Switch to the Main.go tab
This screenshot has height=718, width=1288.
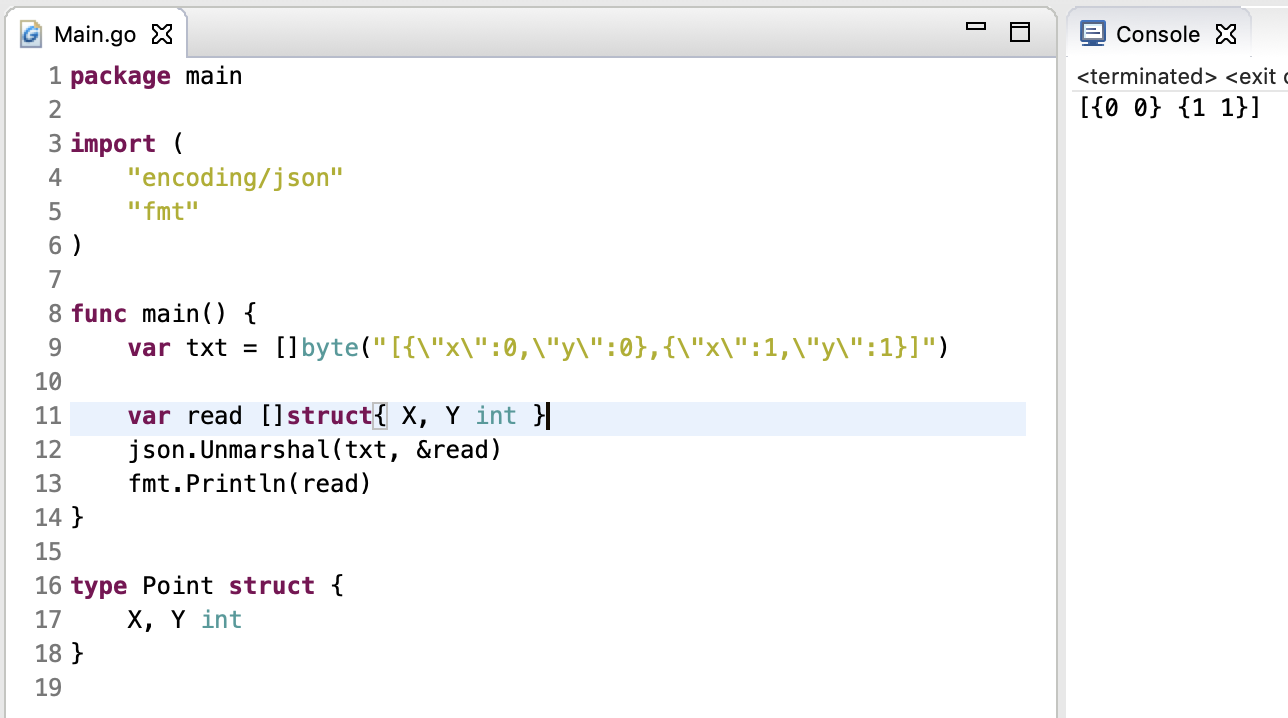pyautogui.click(x=94, y=35)
